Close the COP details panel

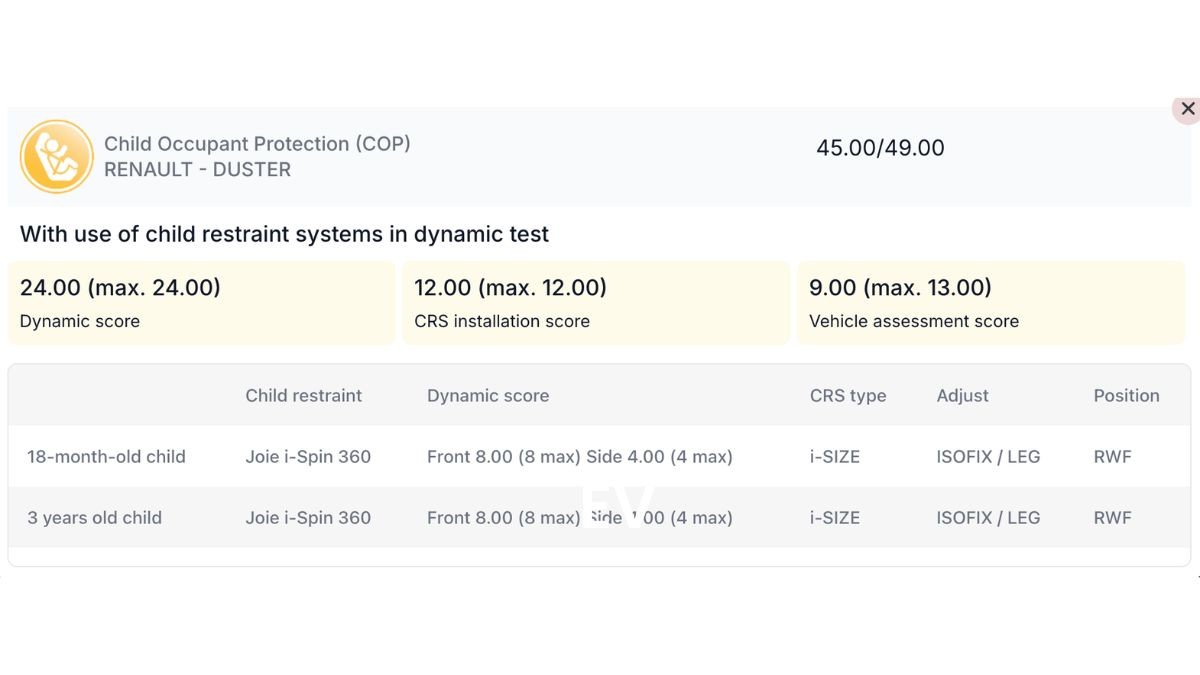(x=1187, y=109)
